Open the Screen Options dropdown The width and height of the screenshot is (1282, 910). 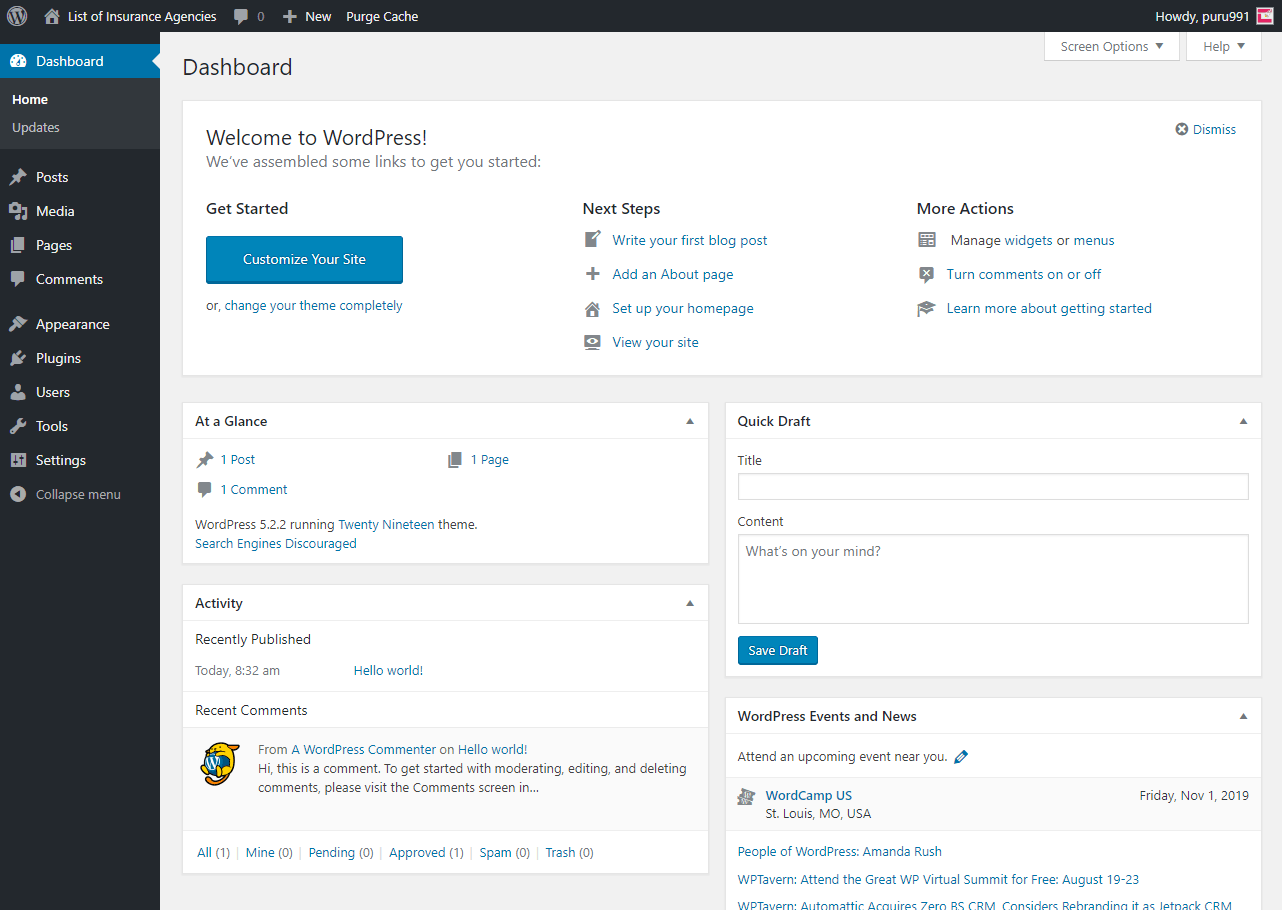[1112, 46]
